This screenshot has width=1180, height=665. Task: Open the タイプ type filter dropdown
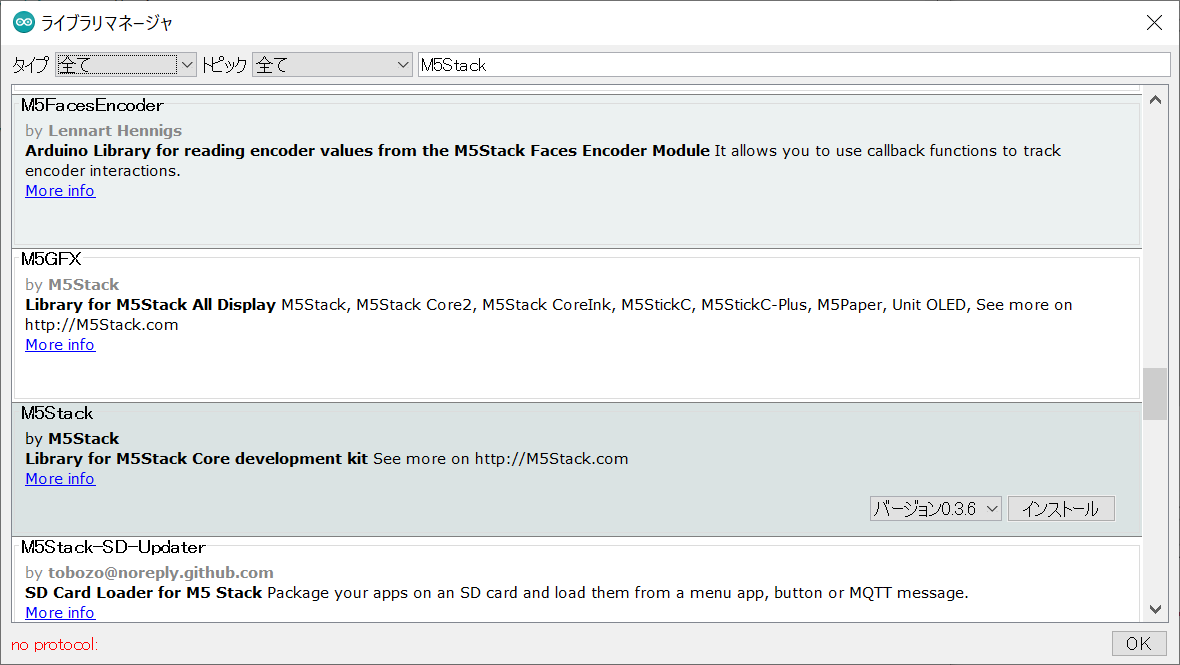(126, 65)
